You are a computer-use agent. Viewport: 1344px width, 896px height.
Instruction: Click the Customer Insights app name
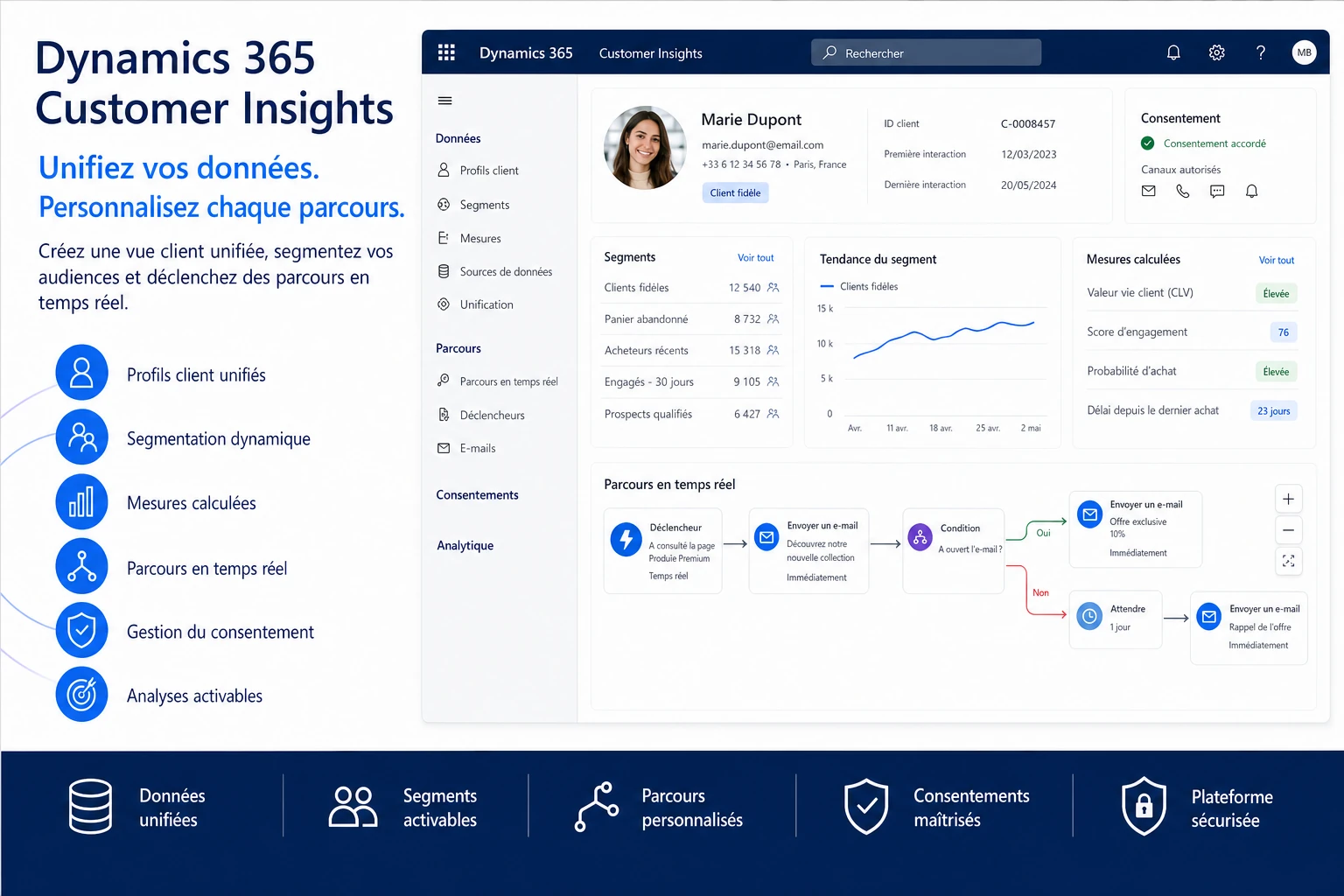(x=651, y=53)
